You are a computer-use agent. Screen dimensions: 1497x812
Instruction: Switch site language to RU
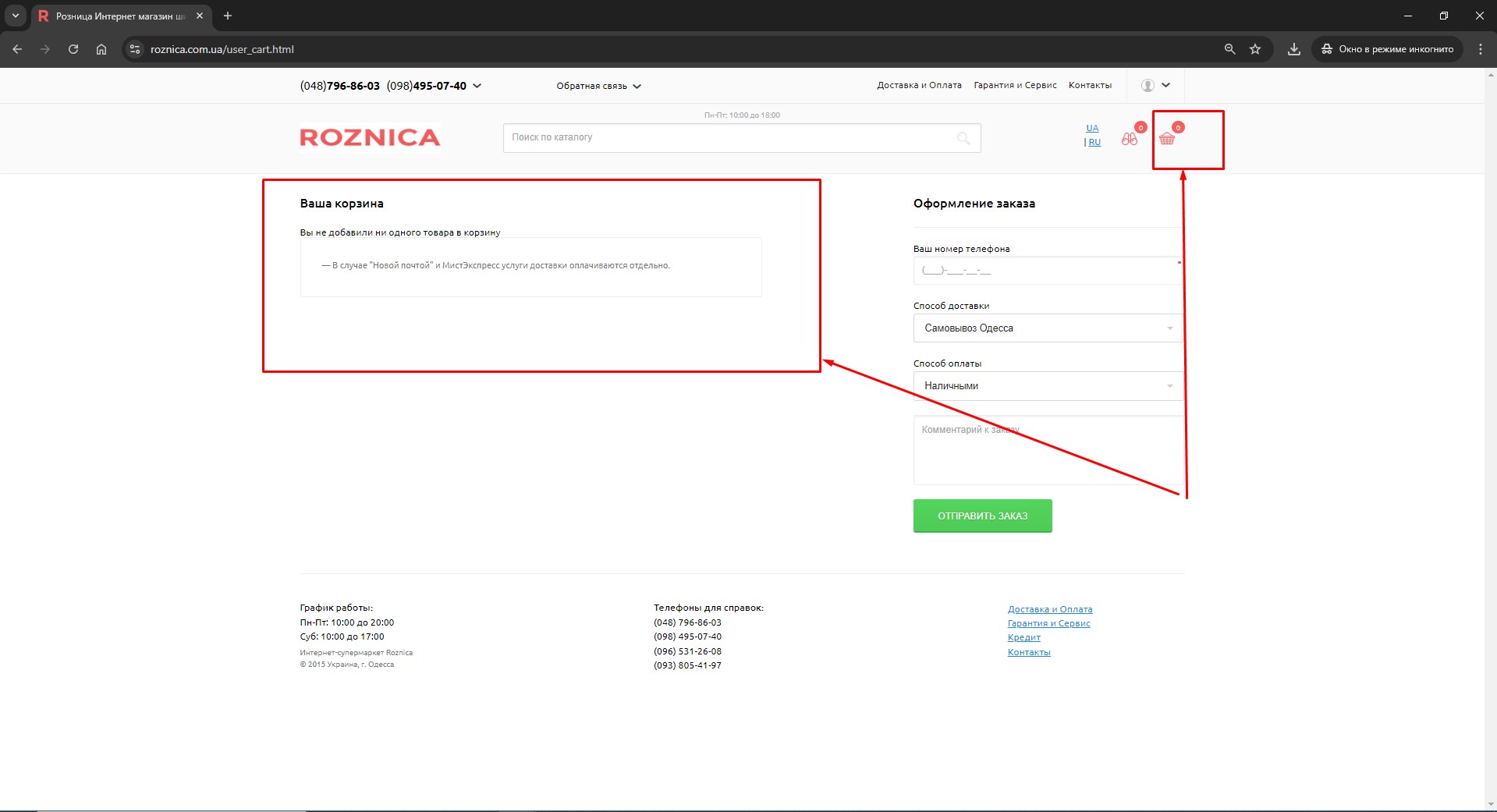point(1094,143)
